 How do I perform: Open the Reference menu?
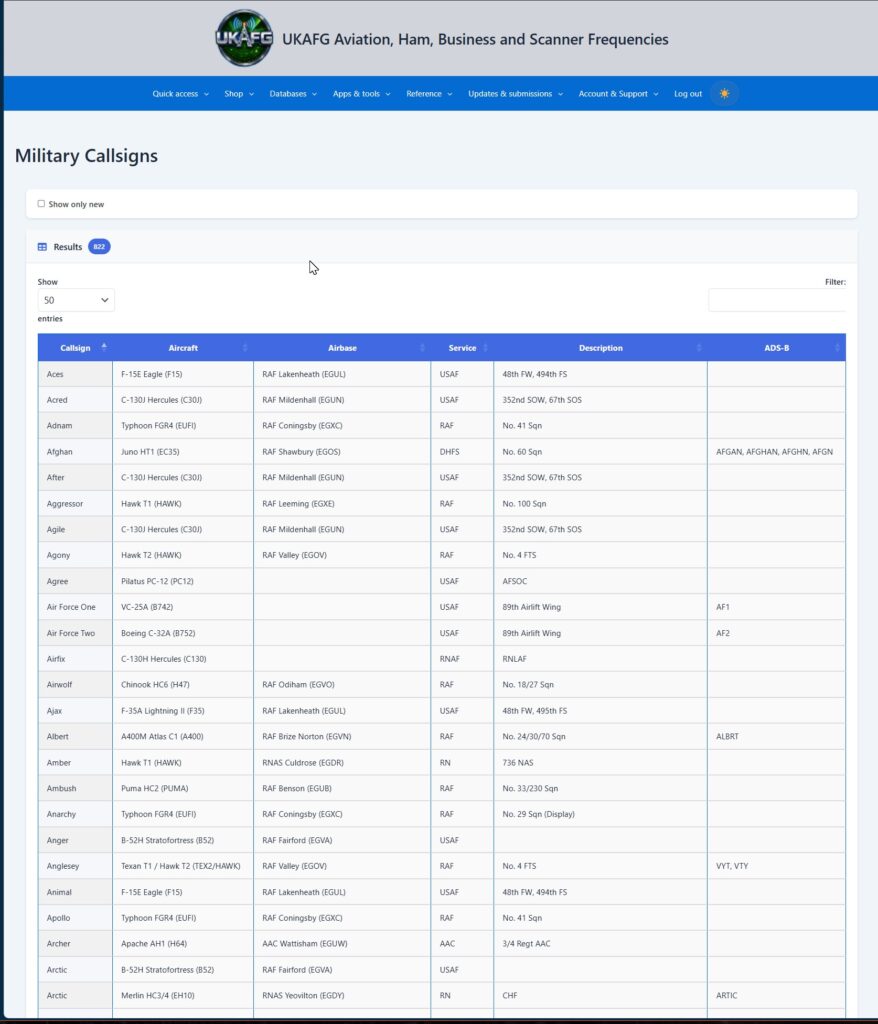[429, 93]
